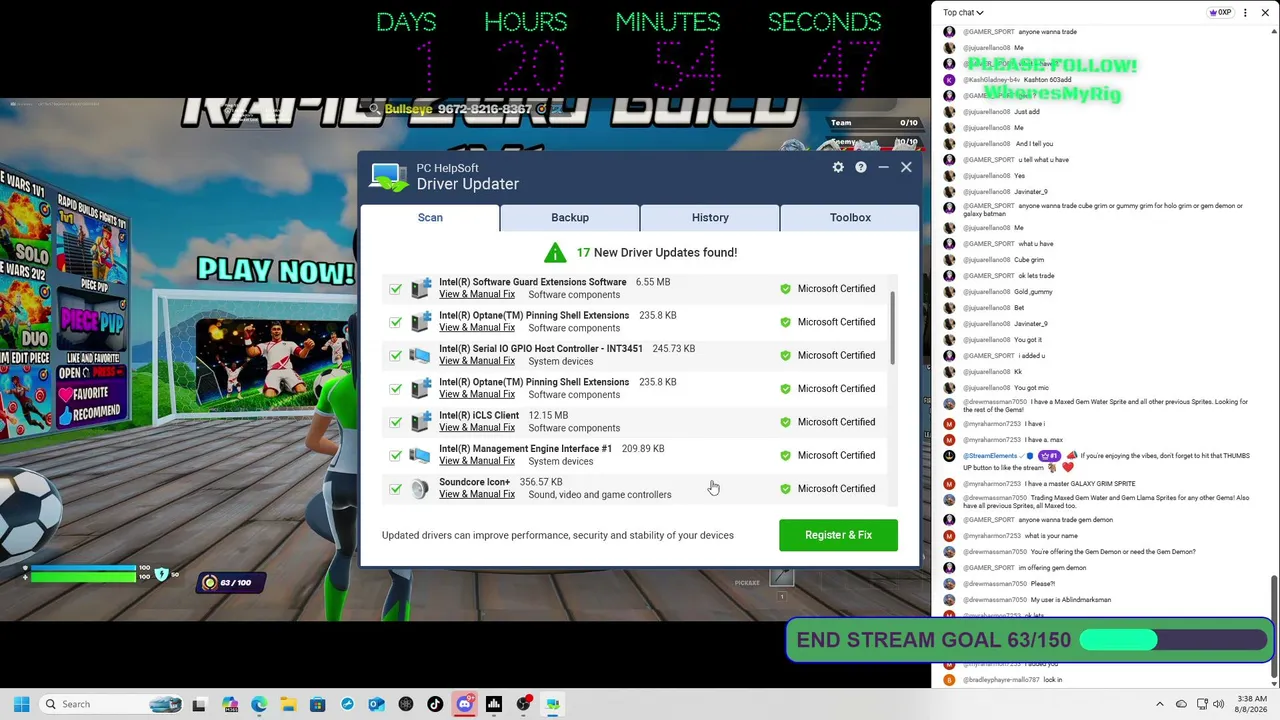Expand the Top chat dropdown

(963, 13)
